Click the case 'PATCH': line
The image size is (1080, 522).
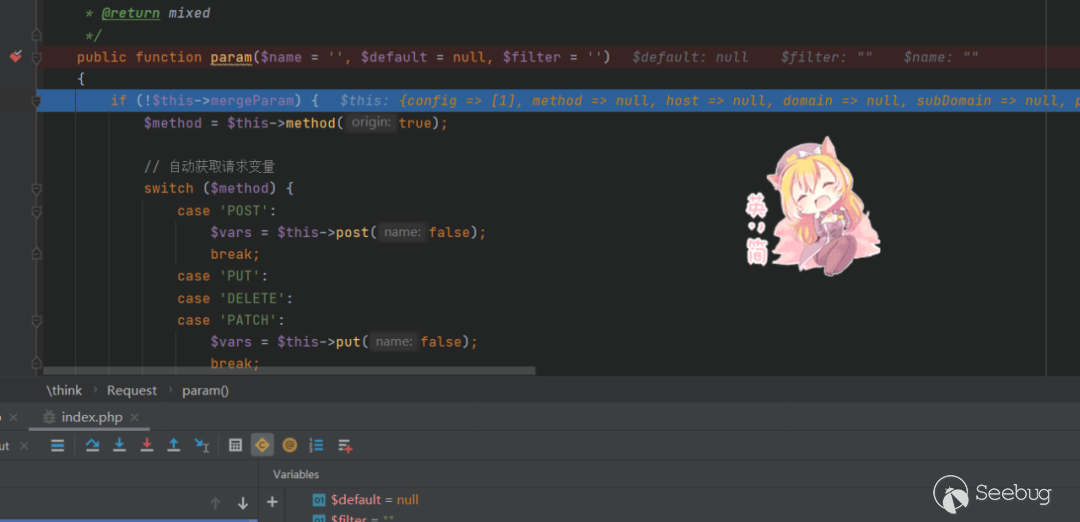point(231,320)
